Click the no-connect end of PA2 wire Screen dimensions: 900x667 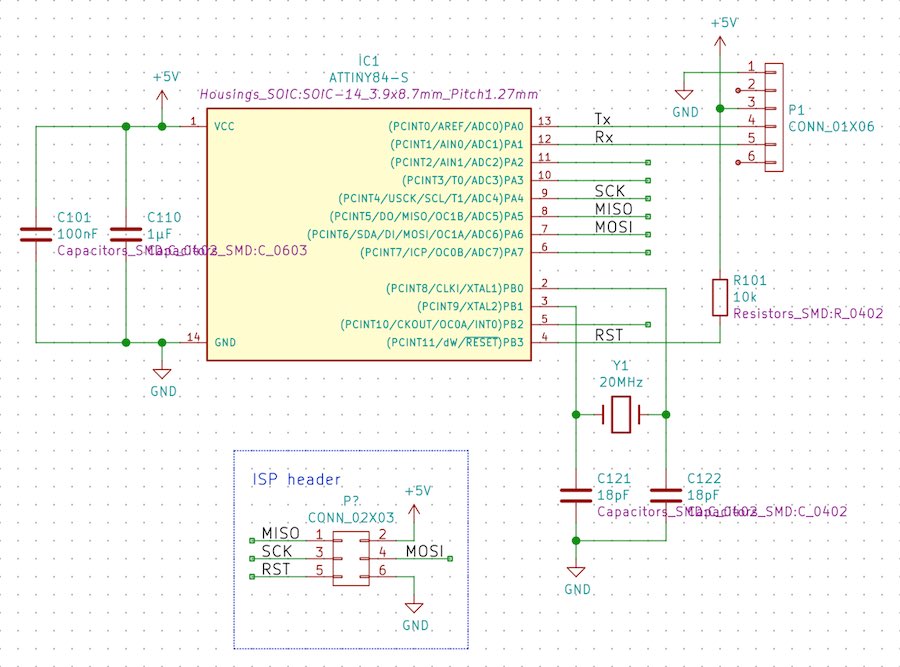(648, 162)
